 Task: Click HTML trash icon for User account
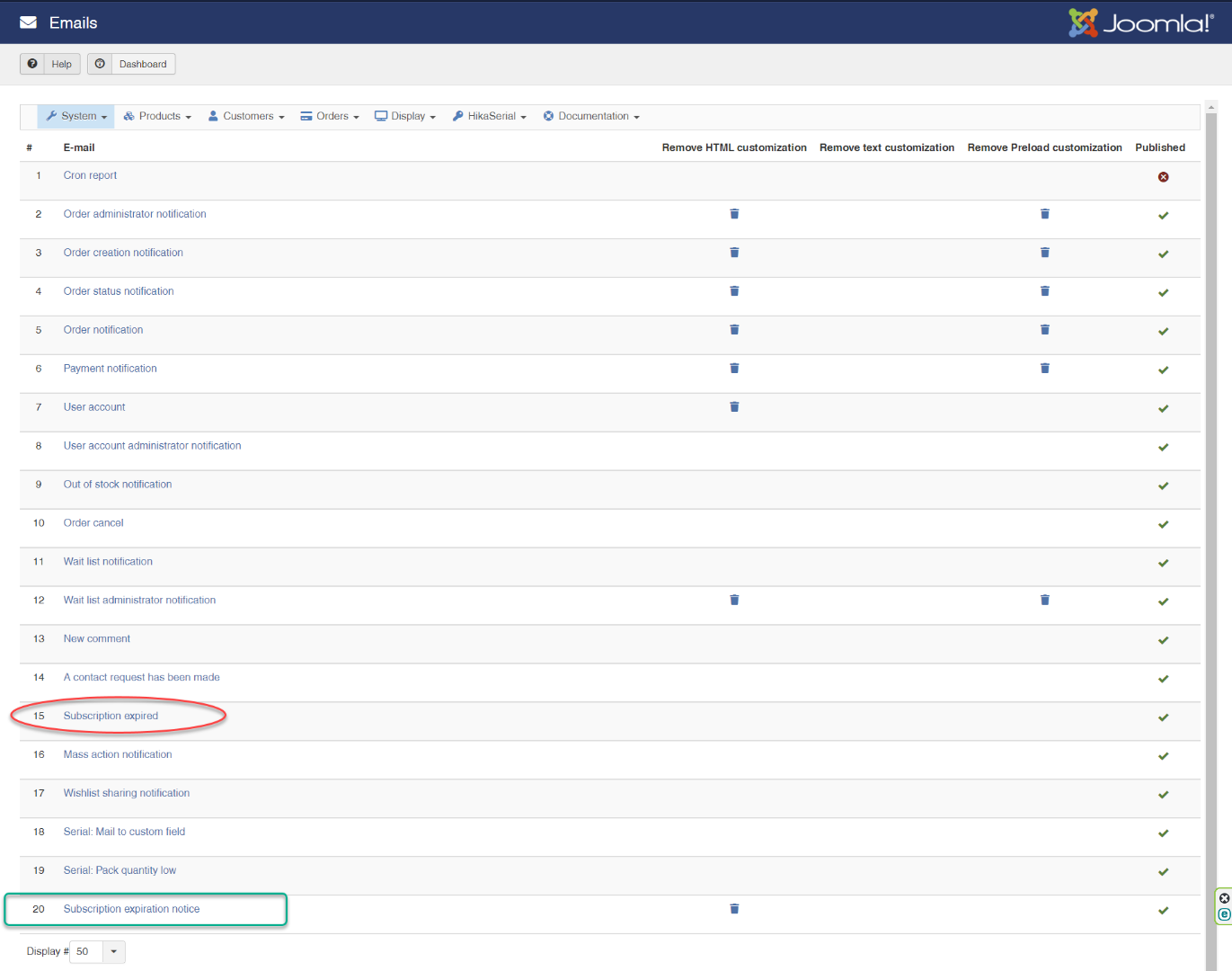734,407
